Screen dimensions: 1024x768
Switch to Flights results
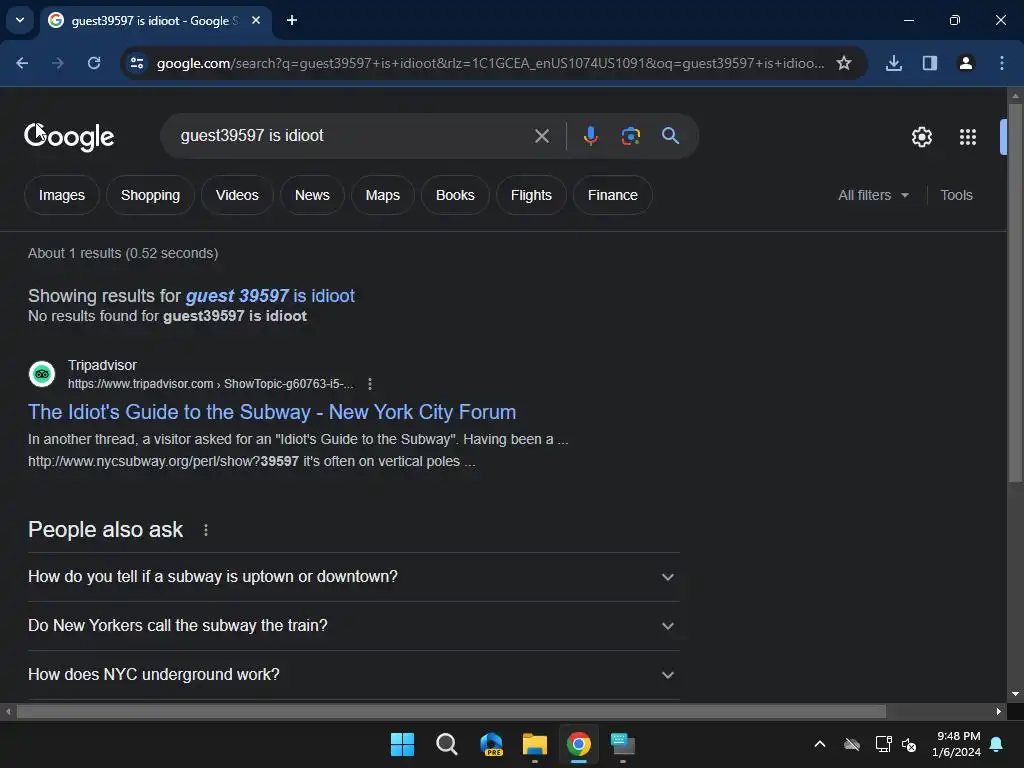(x=531, y=195)
